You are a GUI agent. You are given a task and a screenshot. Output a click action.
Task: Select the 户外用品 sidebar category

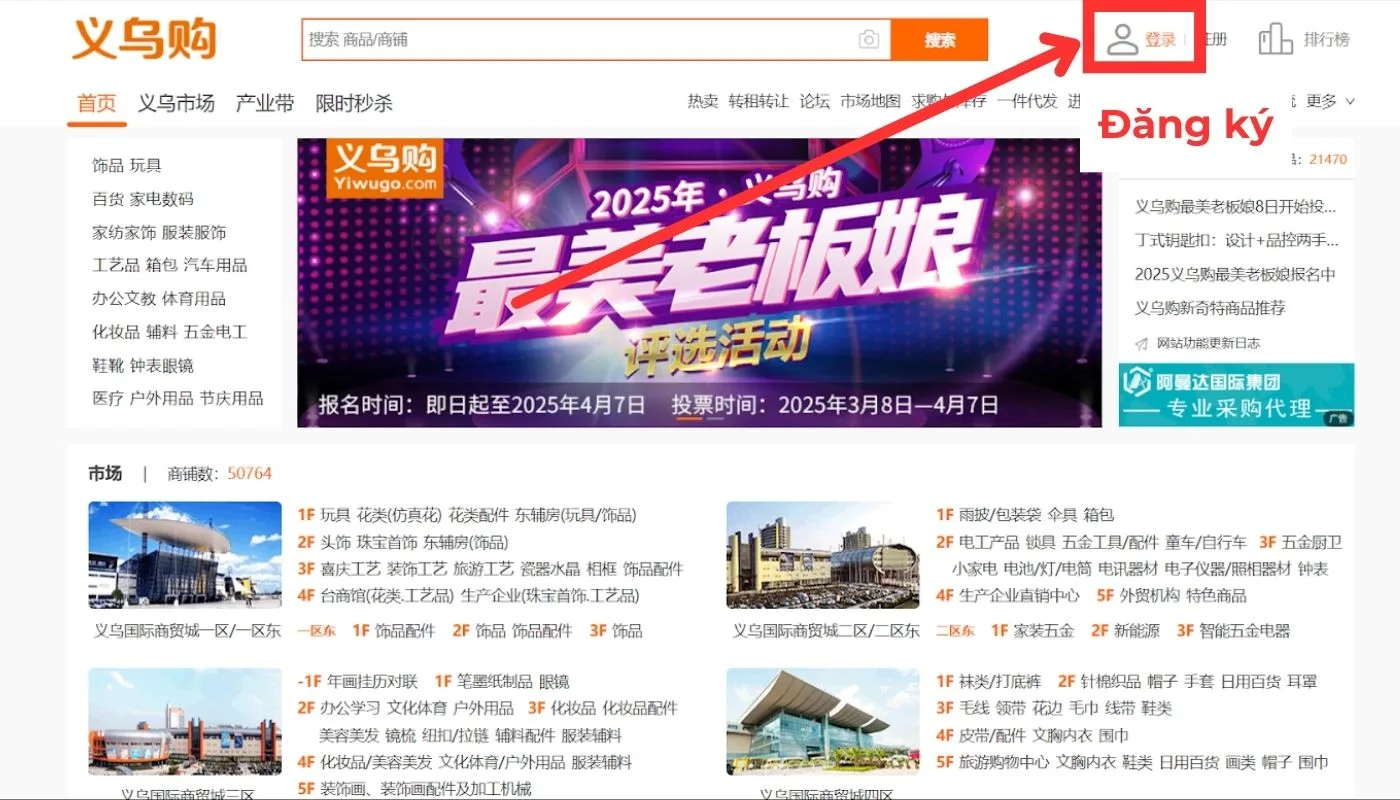161,398
